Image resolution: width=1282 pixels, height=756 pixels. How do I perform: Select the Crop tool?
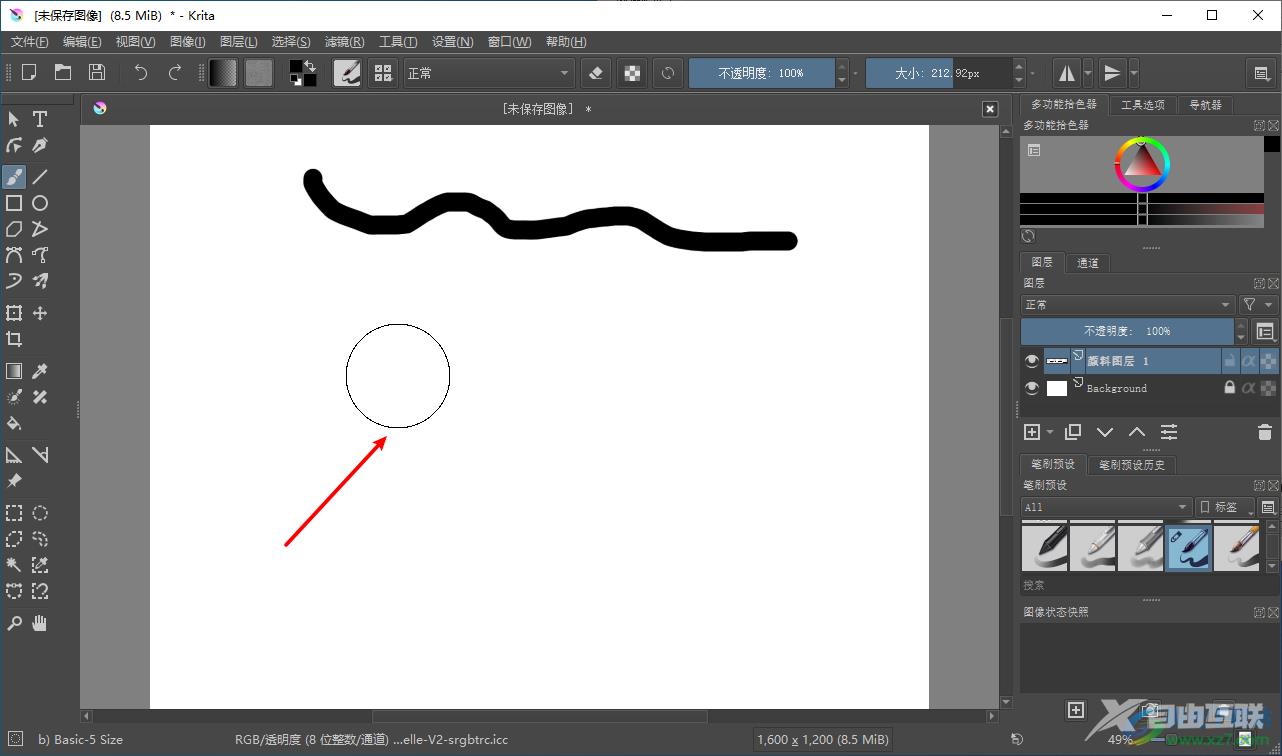tap(14, 339)
